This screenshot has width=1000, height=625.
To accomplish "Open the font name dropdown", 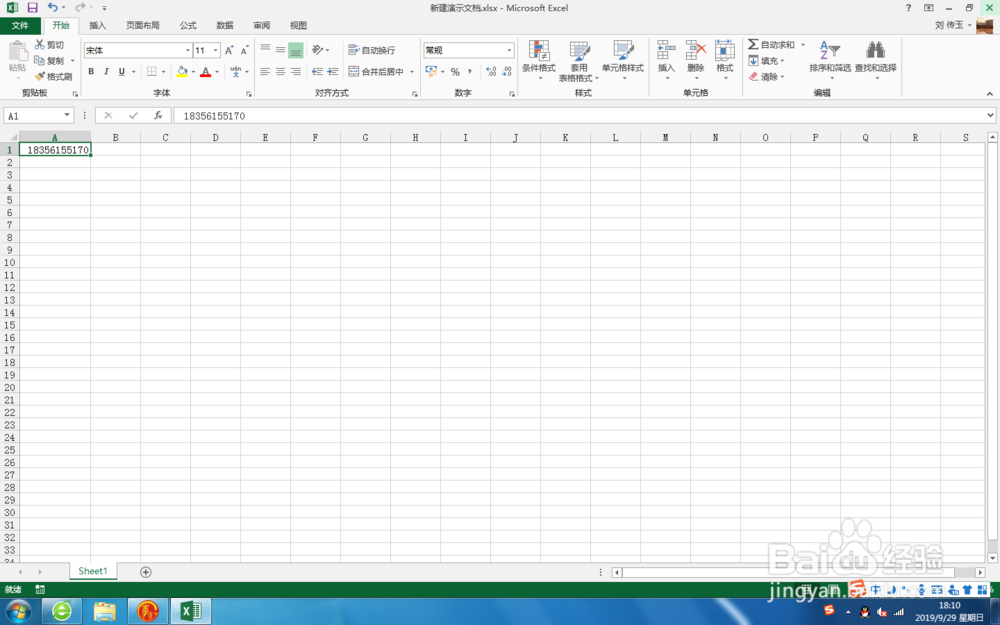I will pyautogui.click(x=188, y=49).
